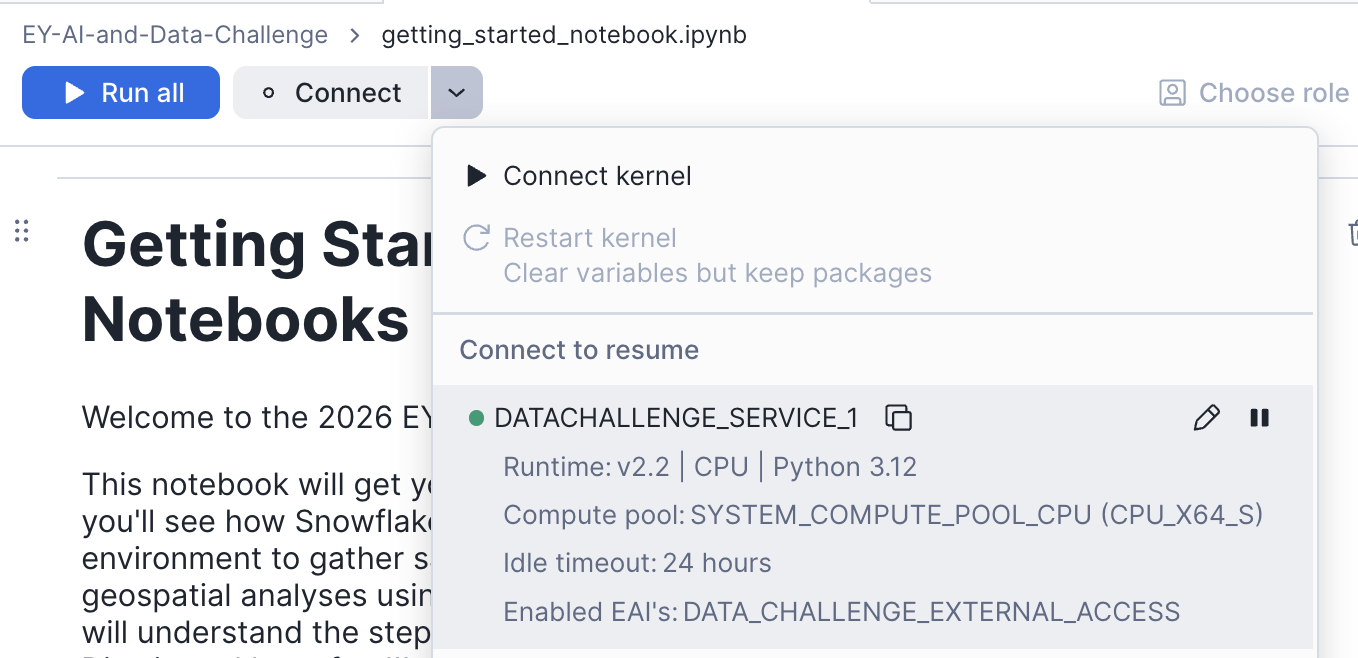
Task: Click the Connect button
Action: 331,93
